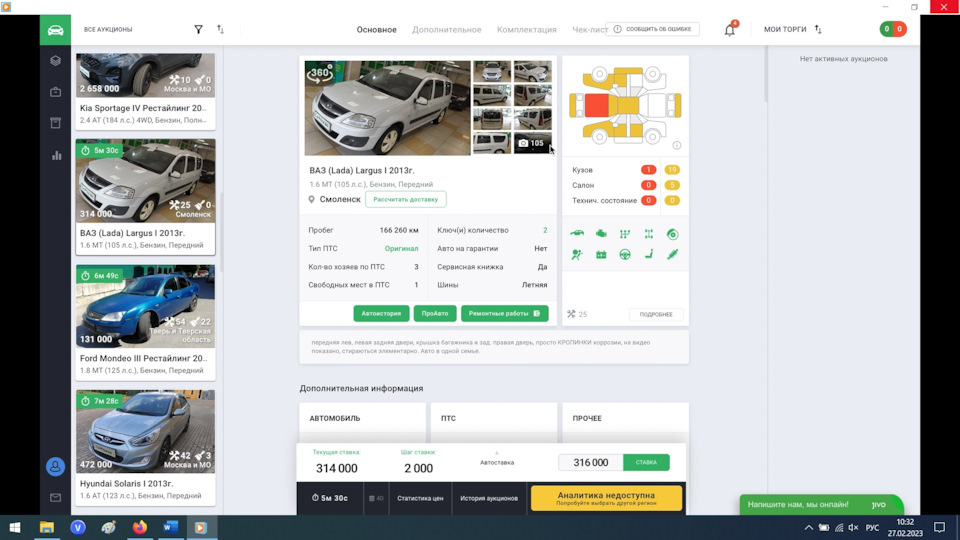Click the engine condition icon

point(601,234)
